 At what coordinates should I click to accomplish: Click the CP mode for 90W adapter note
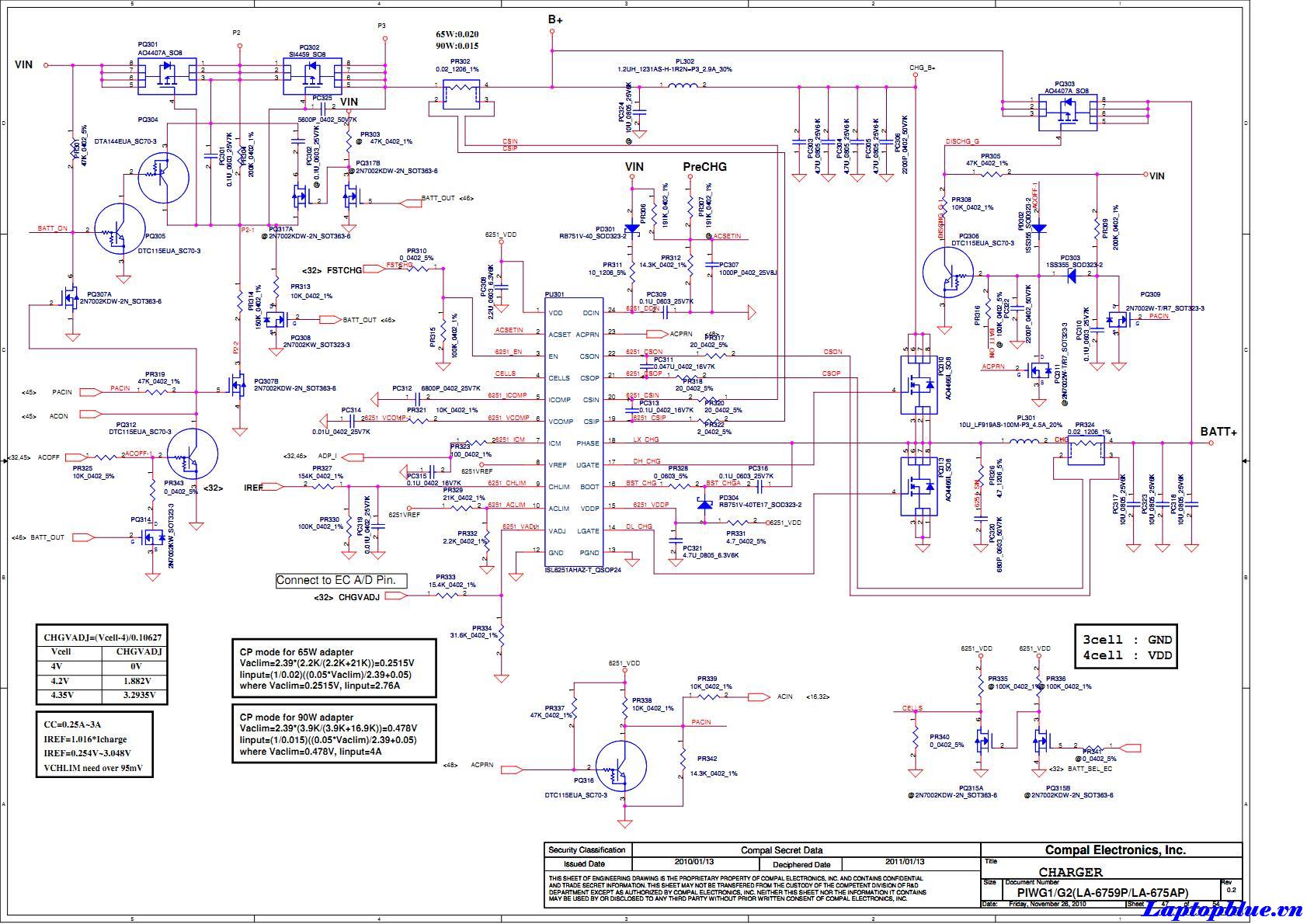click(x=334, y=734)
